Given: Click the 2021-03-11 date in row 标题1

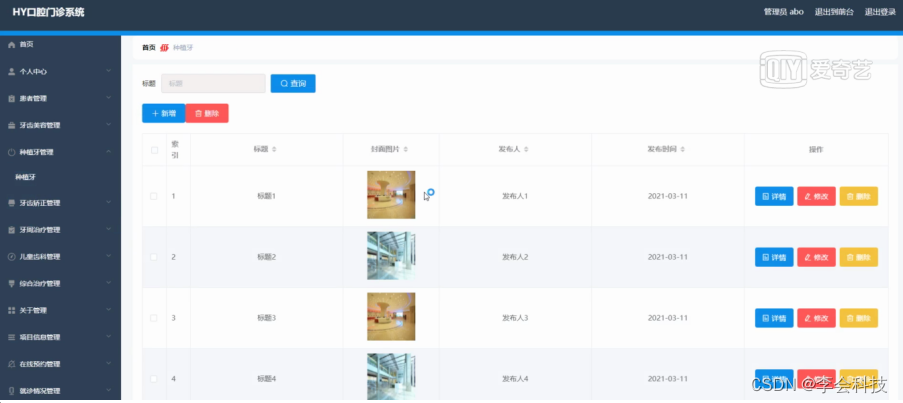Looking at the screenshot, I should (668, 196).
